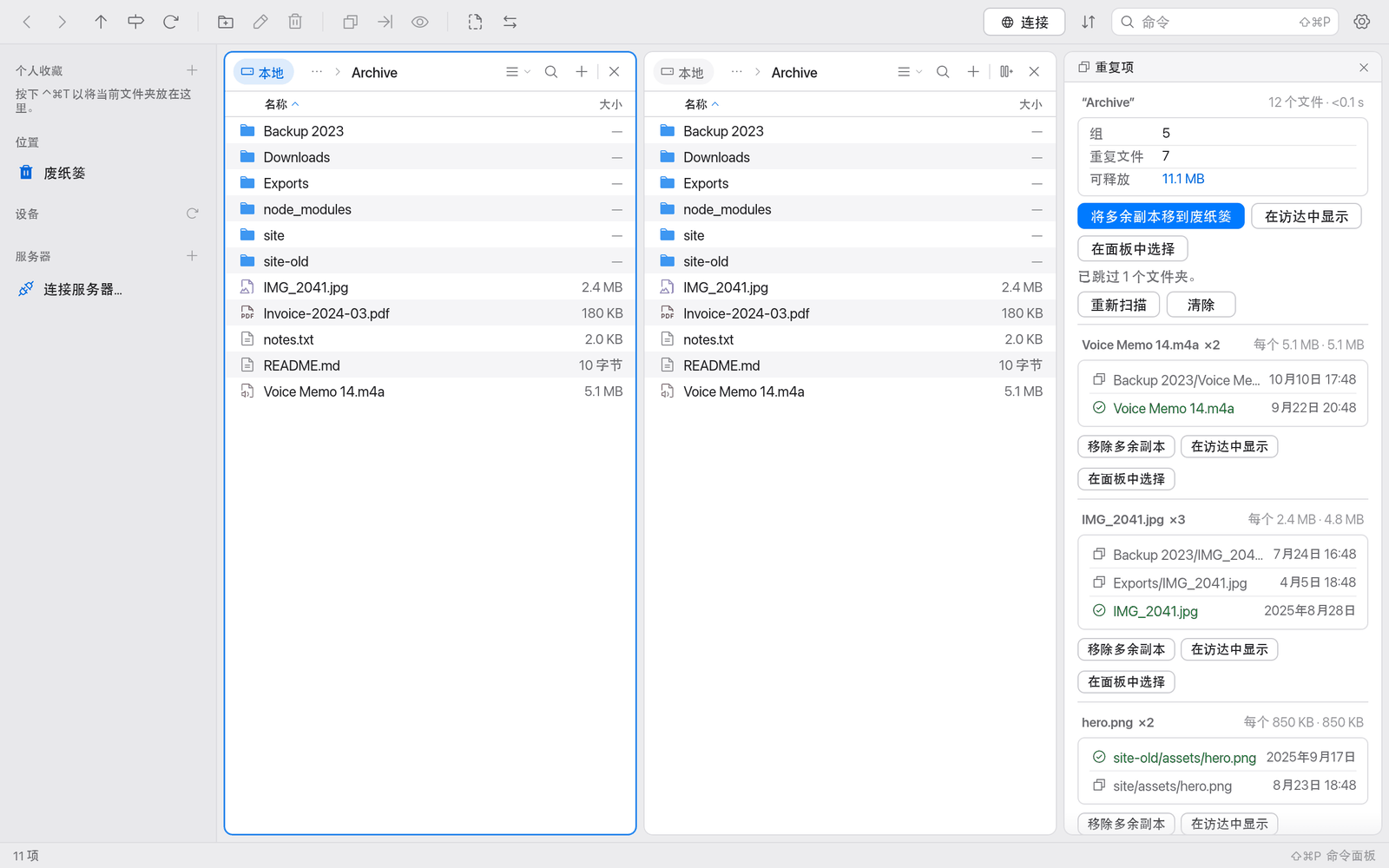1389x868 pixels.
Task: Click search icon in left Archive pane
Action: pos(551,72)
